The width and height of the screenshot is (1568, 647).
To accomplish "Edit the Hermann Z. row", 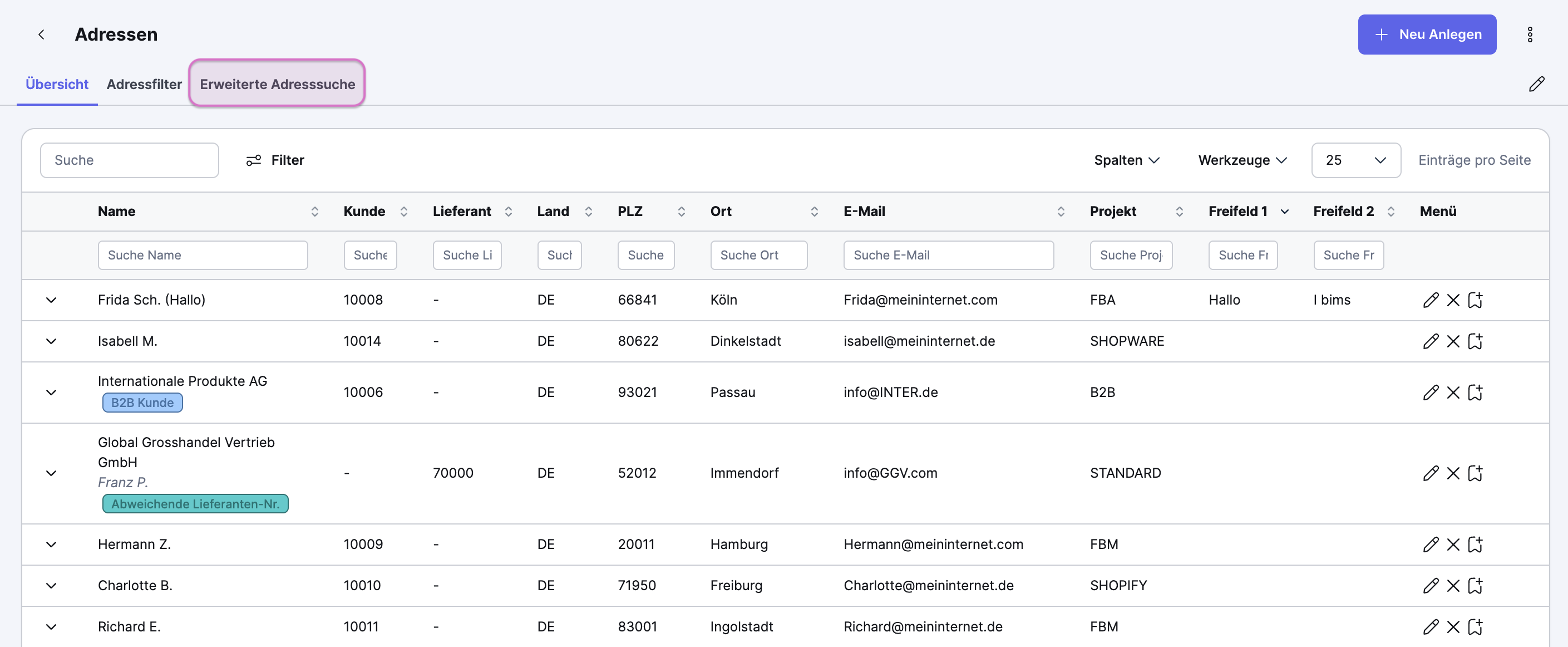I will [x=1431, y=544].
